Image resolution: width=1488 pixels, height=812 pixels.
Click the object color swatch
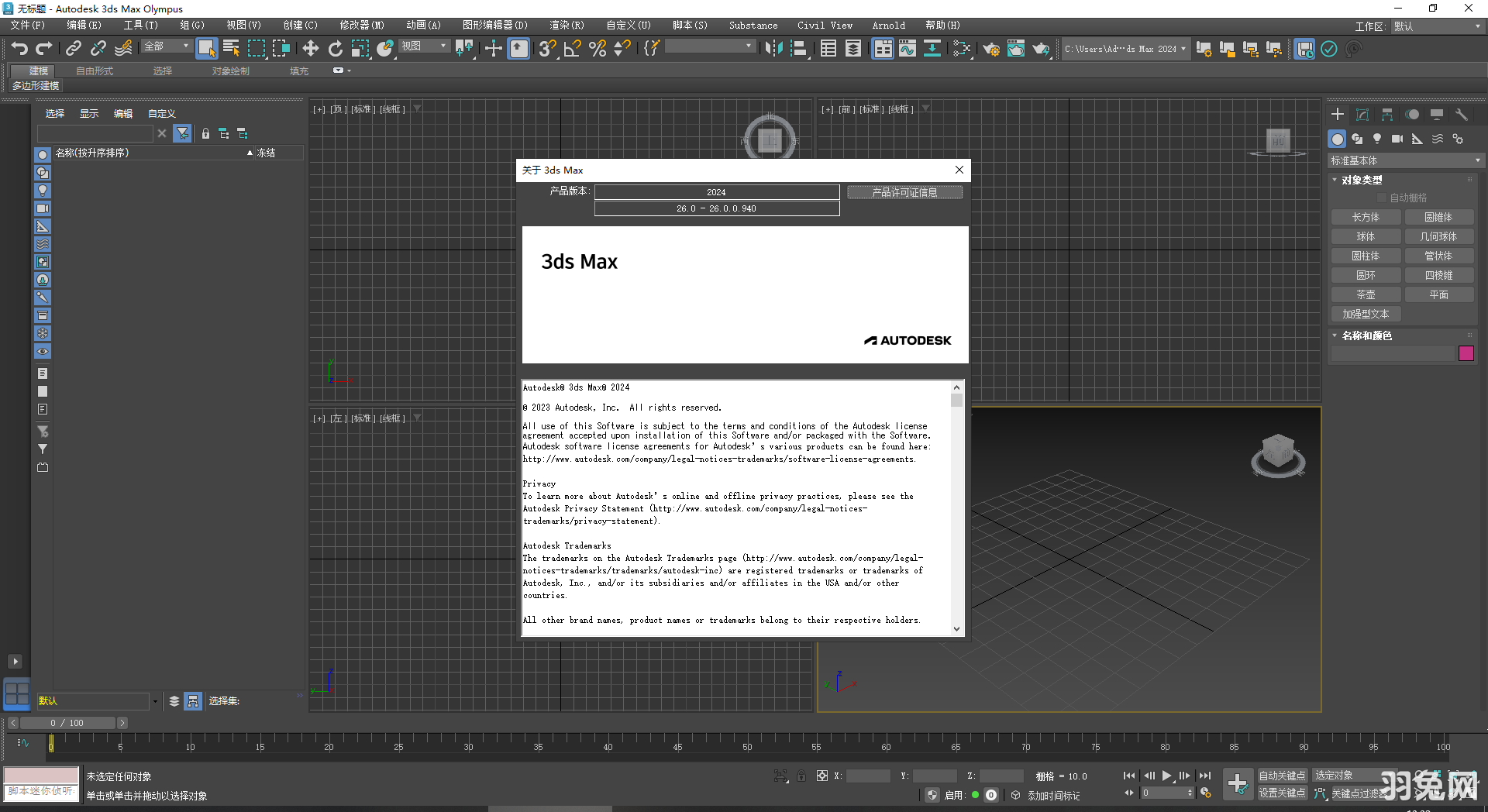tap(1466, 353)
